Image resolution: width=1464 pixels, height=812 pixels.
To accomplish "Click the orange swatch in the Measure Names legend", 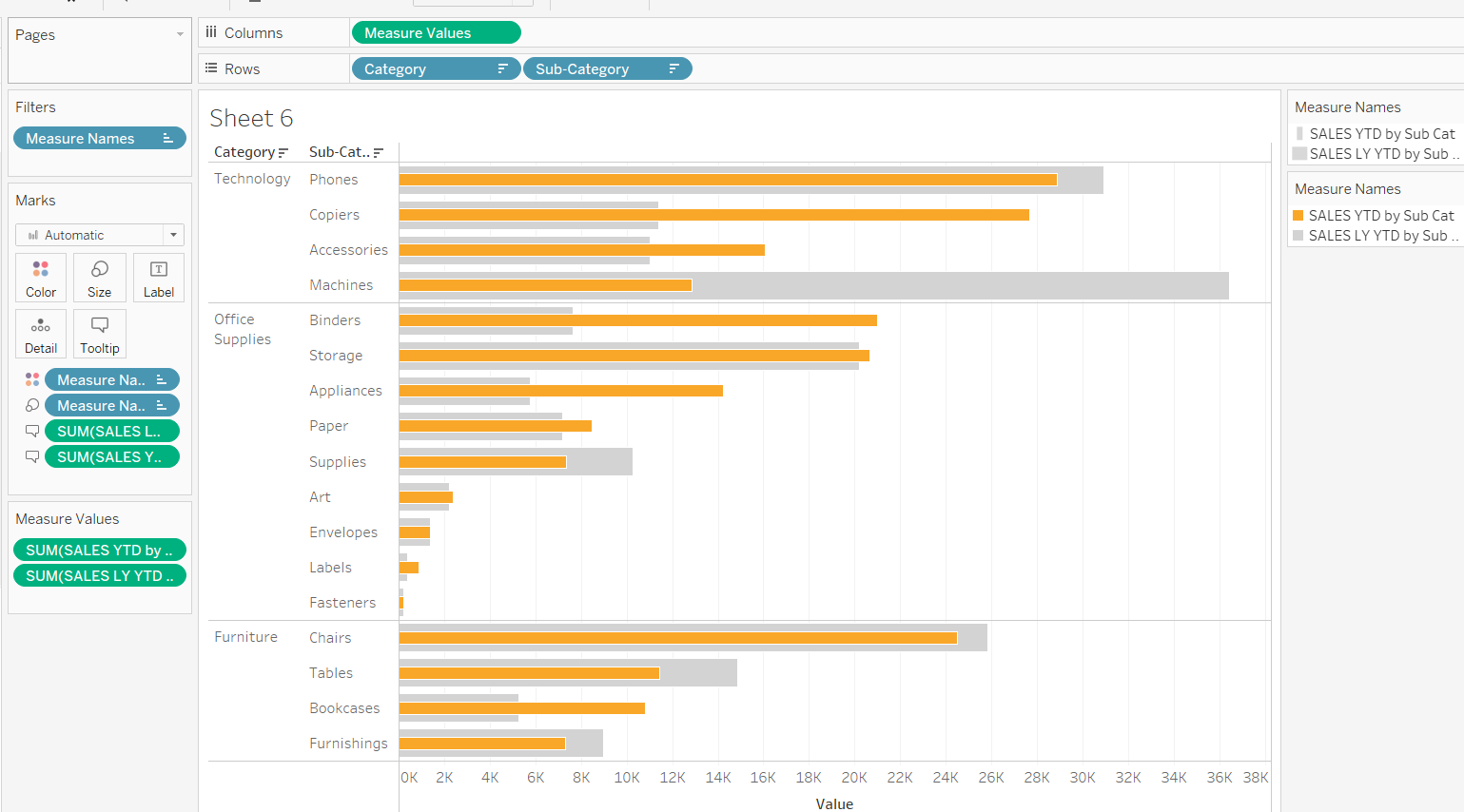I will (1300, 215).
